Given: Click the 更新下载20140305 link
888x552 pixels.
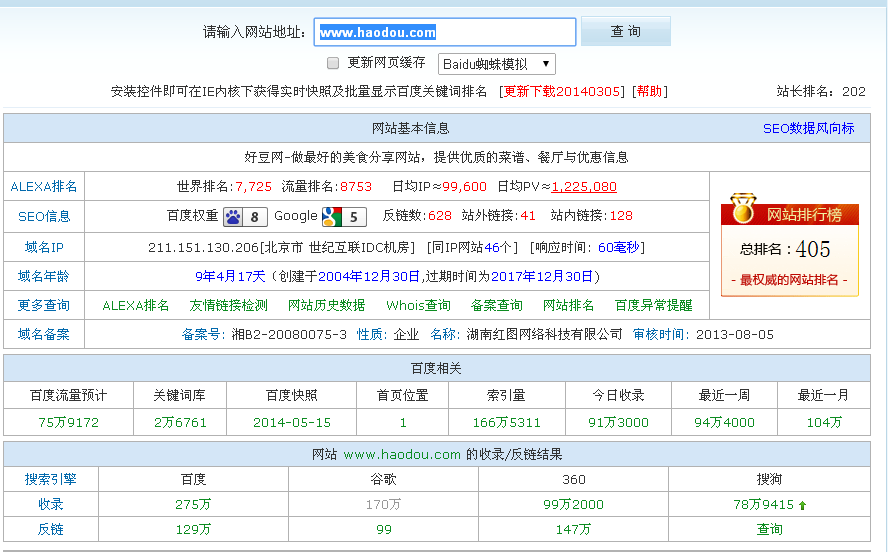Looking at the screenshot, I should pyautogui.click(x=564, y=91).
